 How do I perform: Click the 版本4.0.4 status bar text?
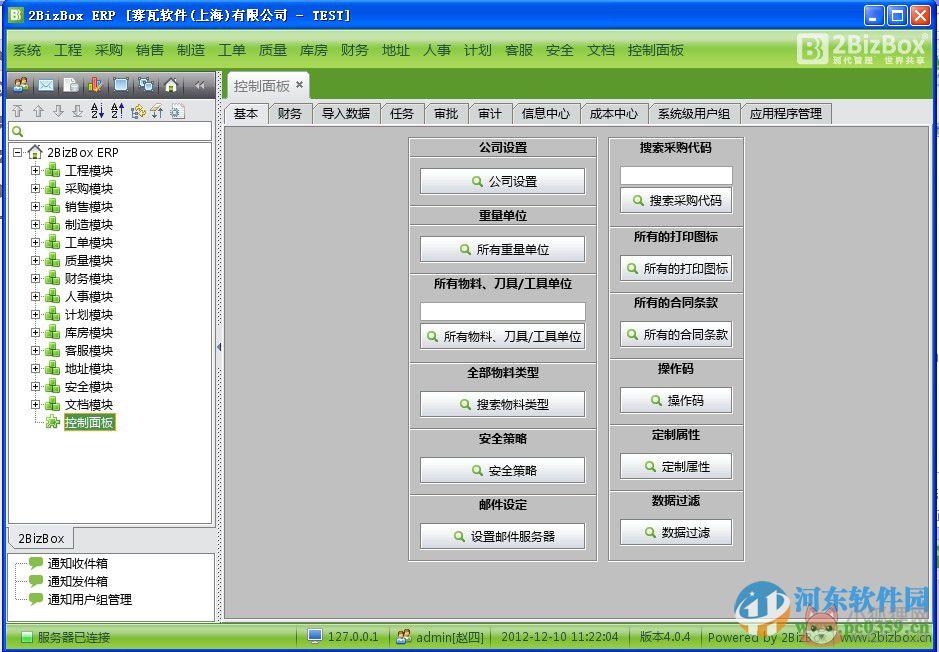coord(664,636)
